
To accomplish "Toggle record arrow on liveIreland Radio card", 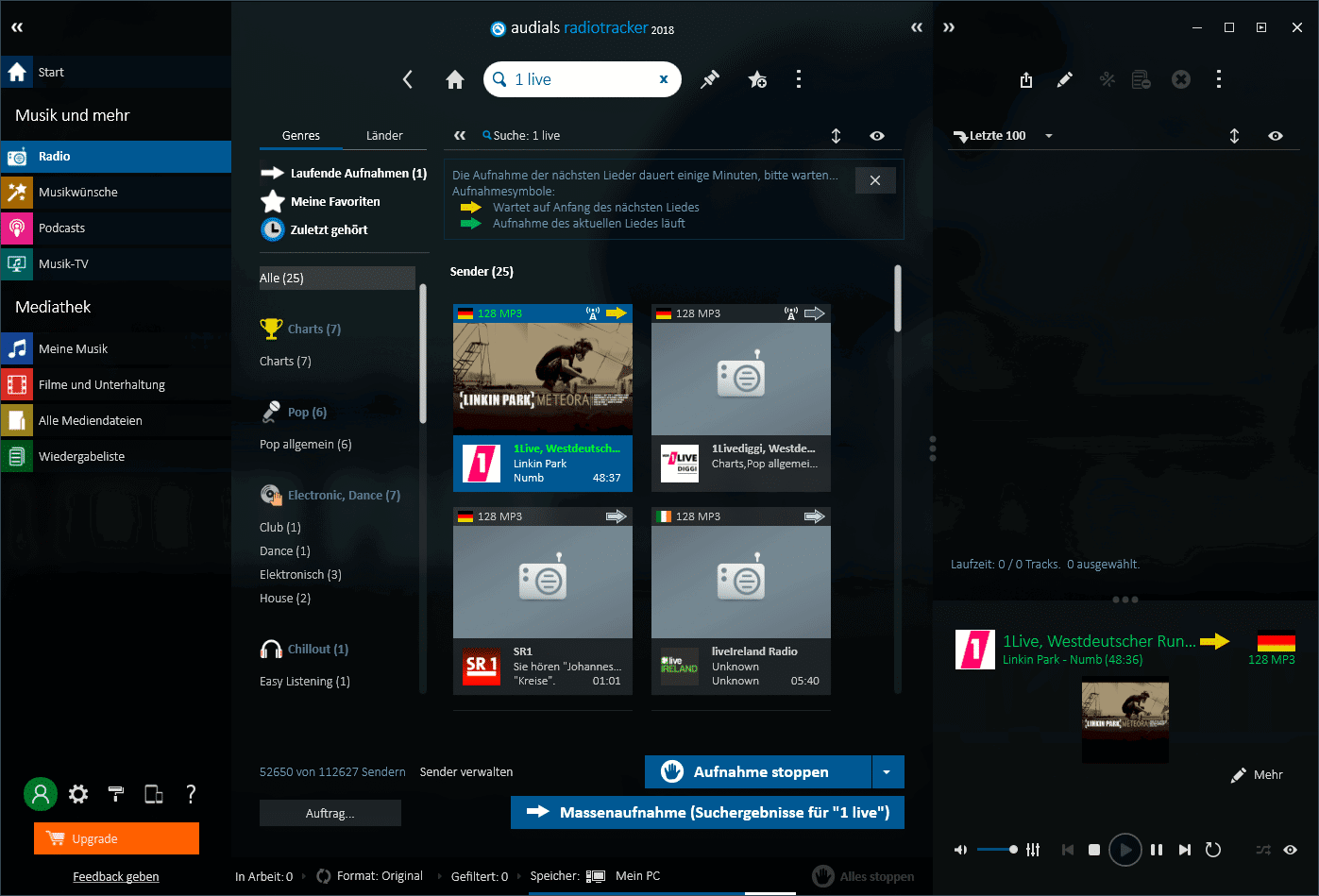I will point(814,516).
